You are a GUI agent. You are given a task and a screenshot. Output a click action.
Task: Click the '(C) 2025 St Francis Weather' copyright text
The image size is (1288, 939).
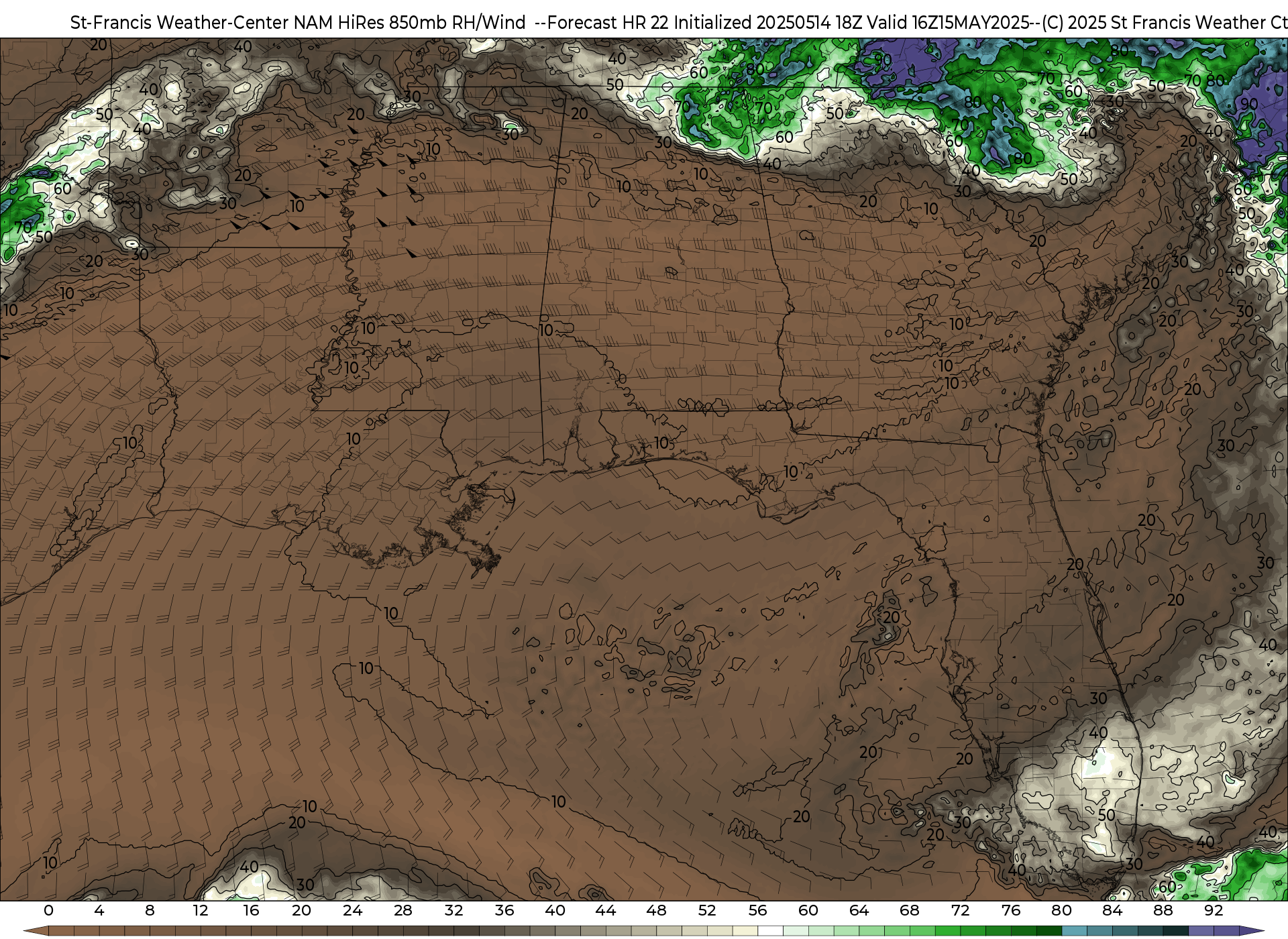[x=1152, y=23]
